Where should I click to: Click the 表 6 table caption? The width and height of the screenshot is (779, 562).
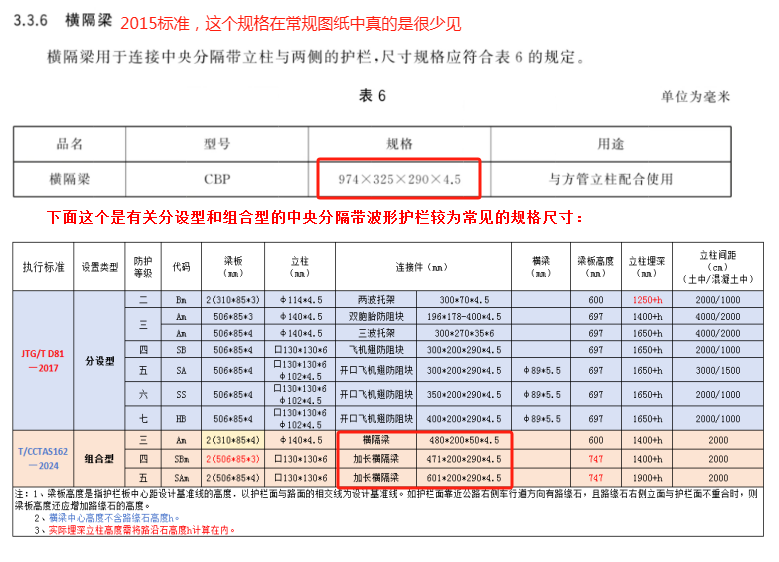[x=372, y=96]
